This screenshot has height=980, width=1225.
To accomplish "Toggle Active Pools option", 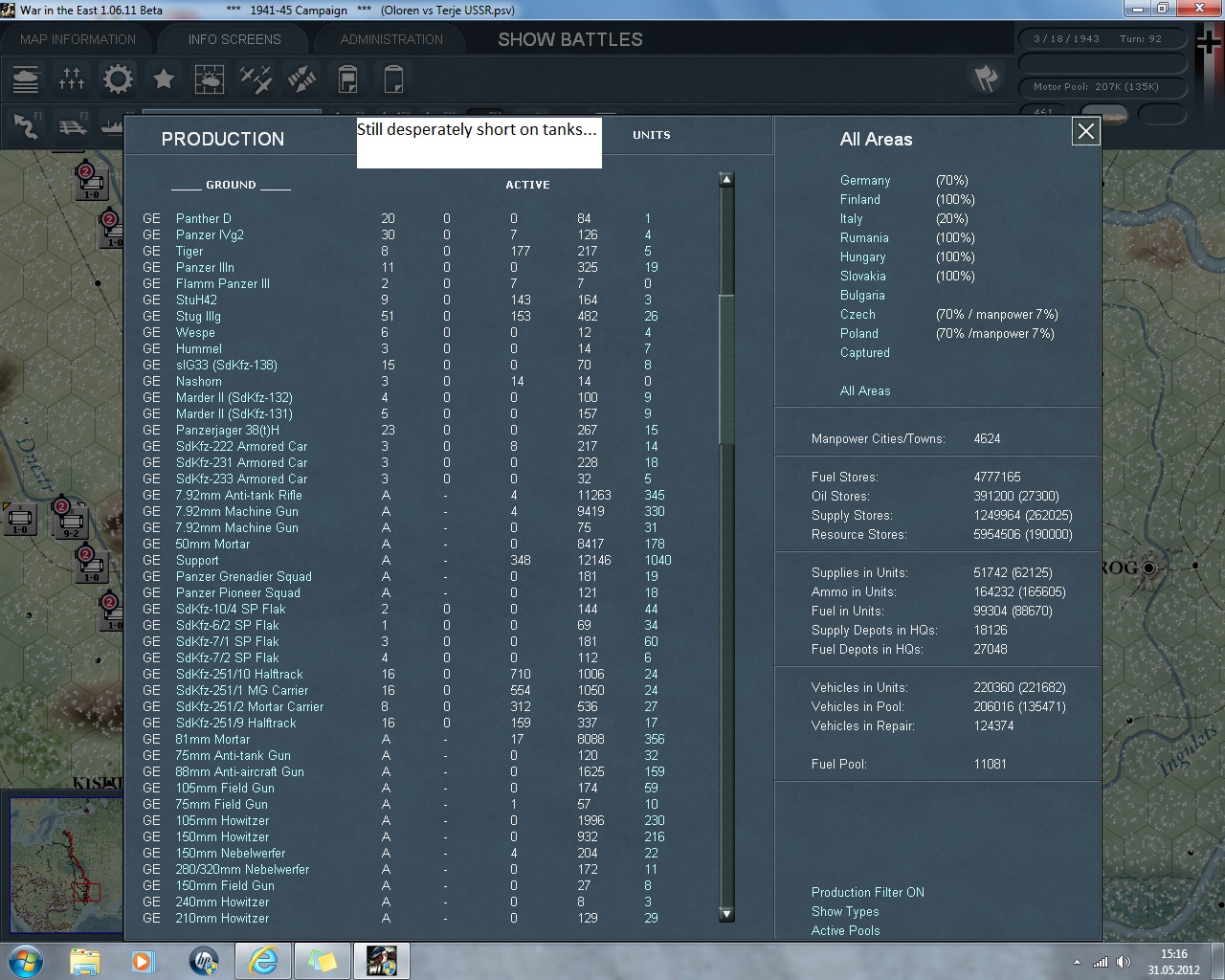I will 846,930.
